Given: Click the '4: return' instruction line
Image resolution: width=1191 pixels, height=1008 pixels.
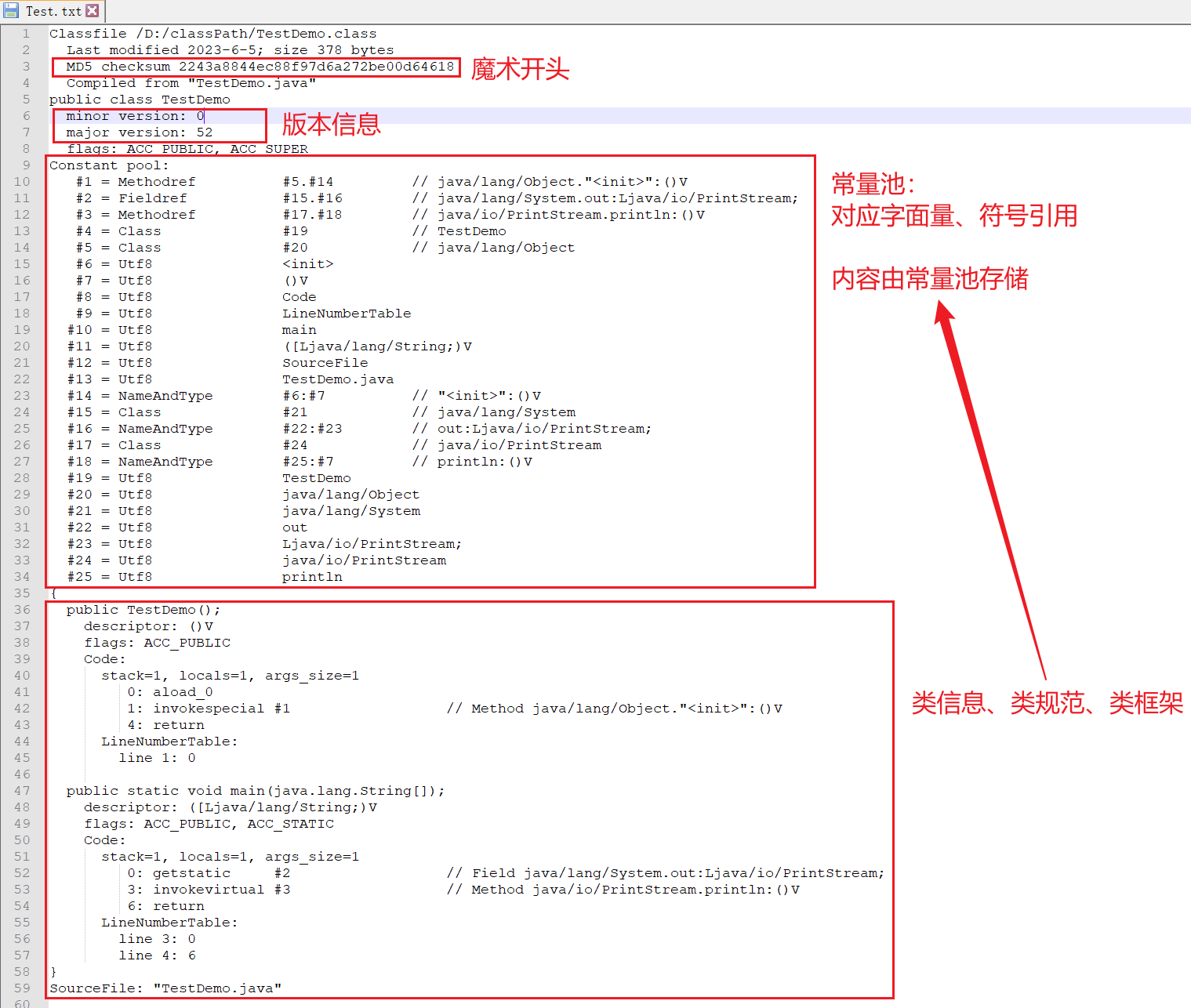Looking at the screenshot, I should coord(166,725).
